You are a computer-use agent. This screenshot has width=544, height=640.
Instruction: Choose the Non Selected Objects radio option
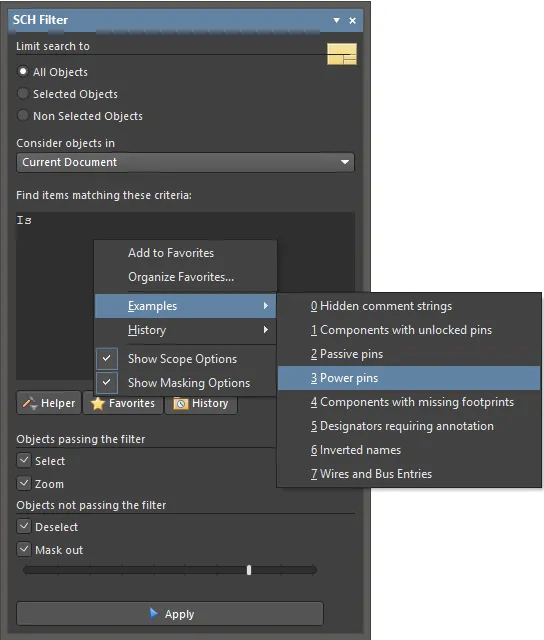coord(23,116)
